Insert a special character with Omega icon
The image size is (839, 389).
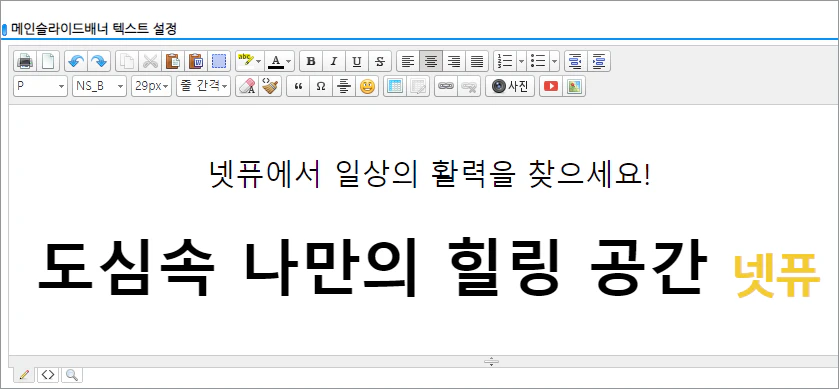click(321, 86)
